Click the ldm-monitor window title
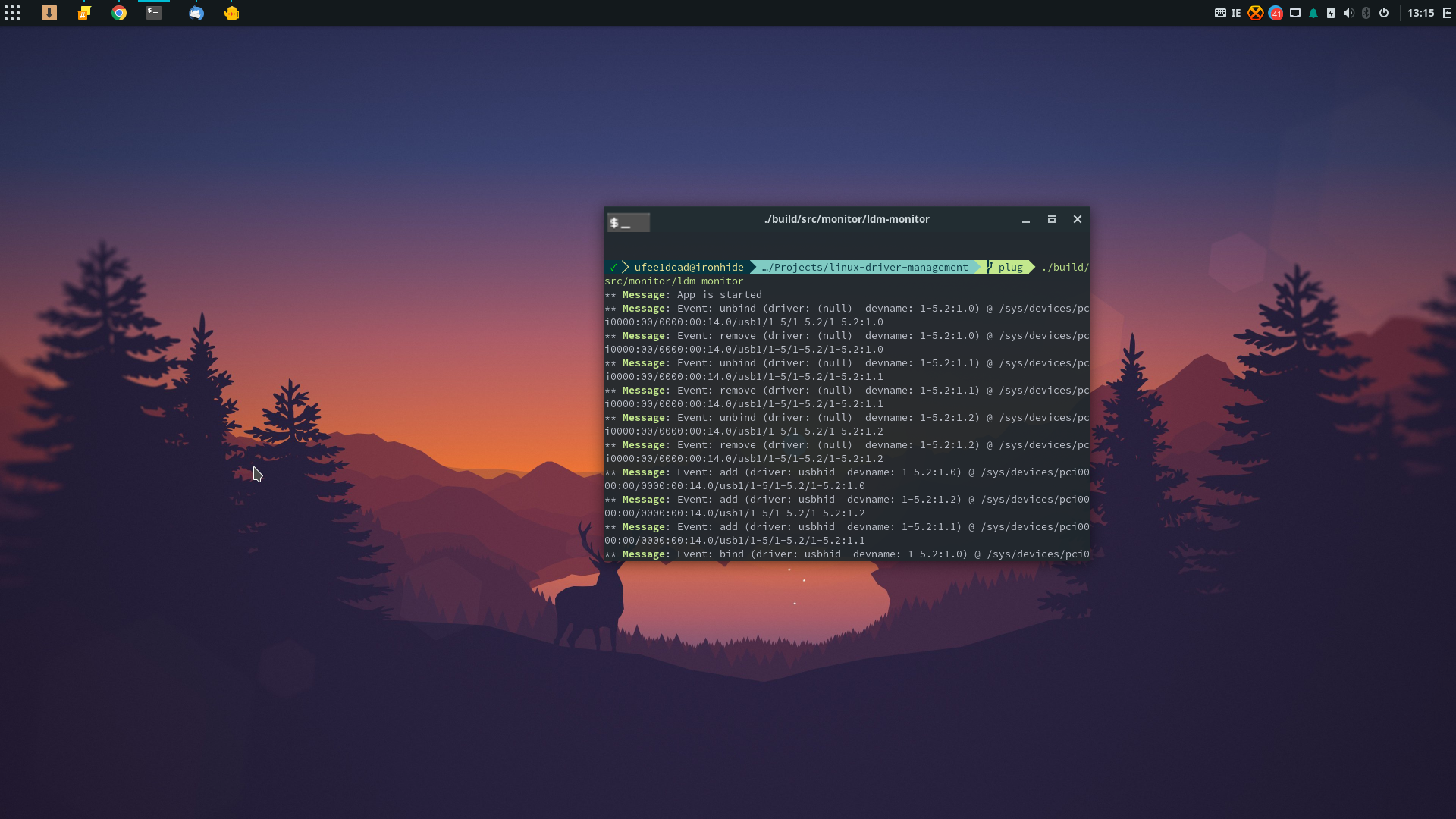This screenshot has width=1456, height=819. tap(846, 219)
